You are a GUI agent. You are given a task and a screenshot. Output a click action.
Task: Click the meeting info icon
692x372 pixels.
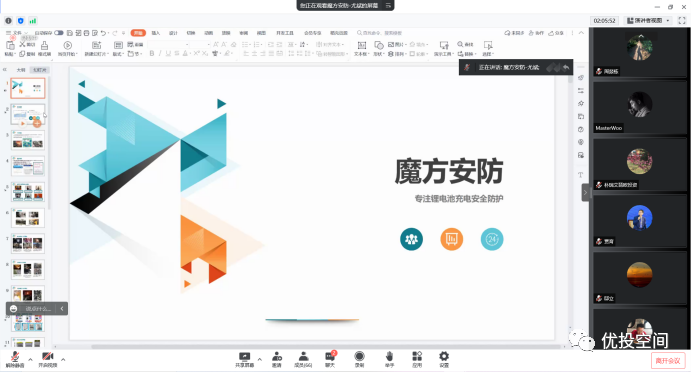pyautogui.click(x=8, y=21)
